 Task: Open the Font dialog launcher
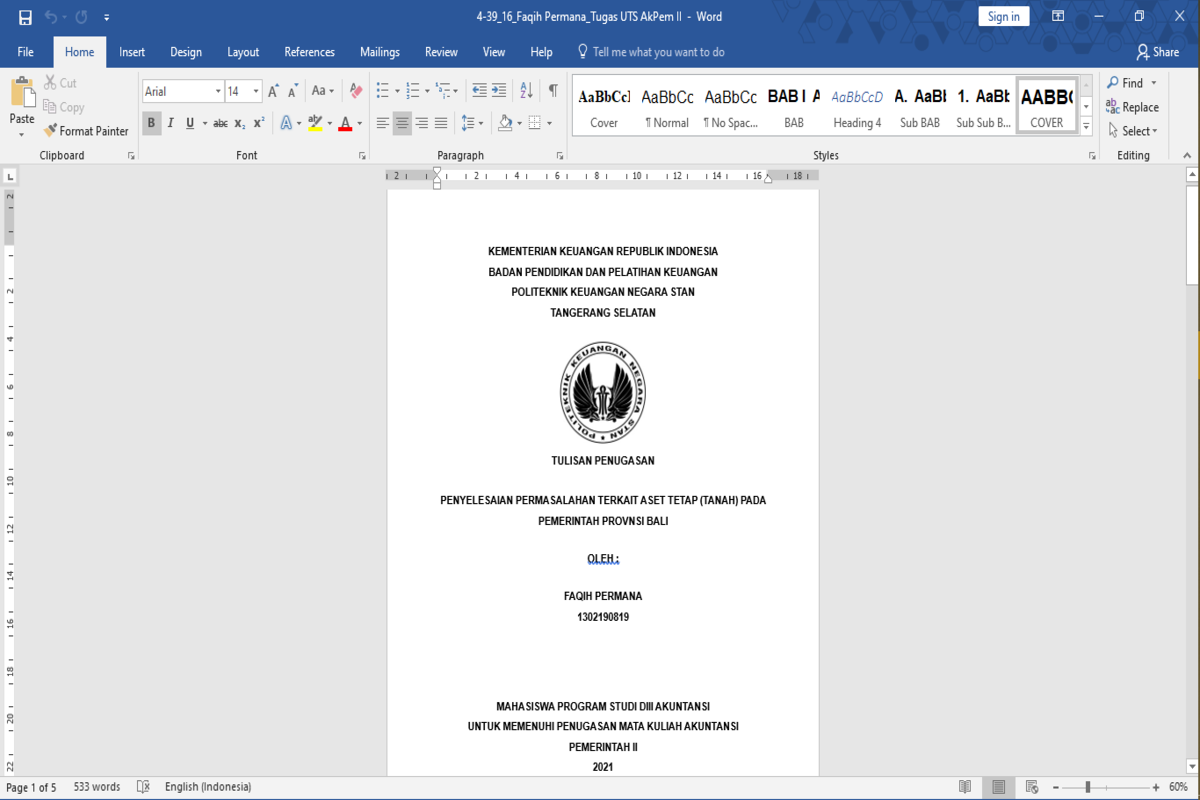[362, 156]
